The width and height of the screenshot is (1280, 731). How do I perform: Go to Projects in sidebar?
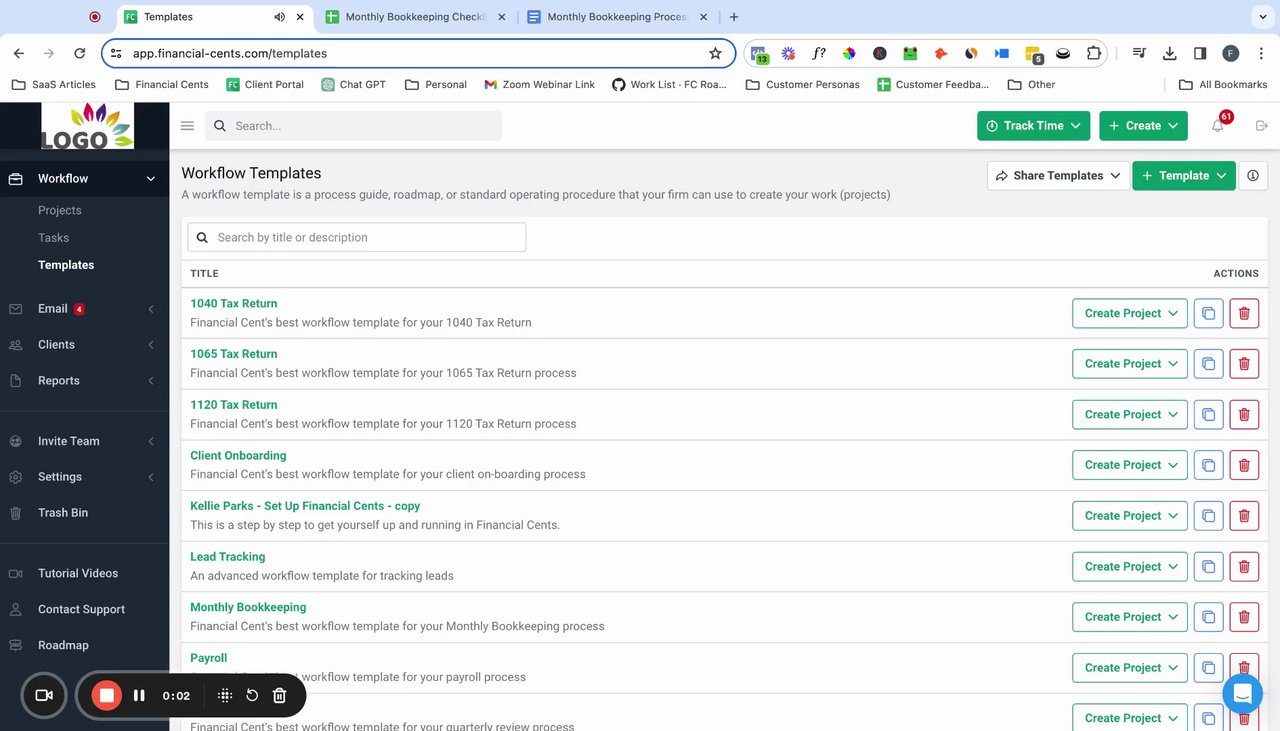[x=60, y=210]
